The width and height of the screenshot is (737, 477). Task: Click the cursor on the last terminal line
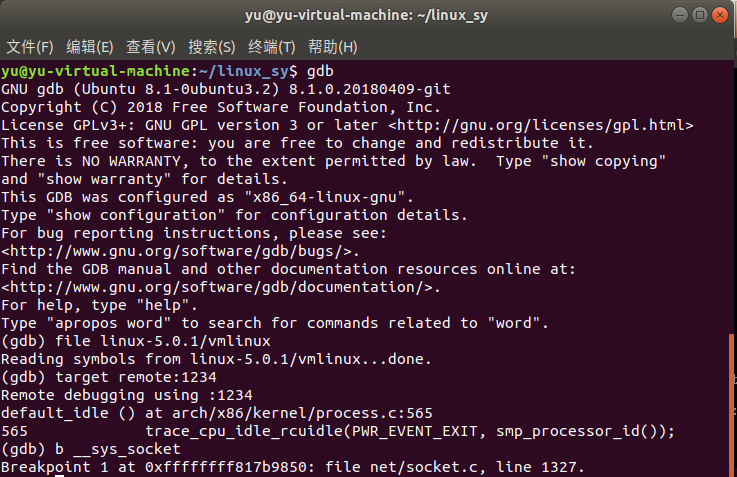(61, 473)
